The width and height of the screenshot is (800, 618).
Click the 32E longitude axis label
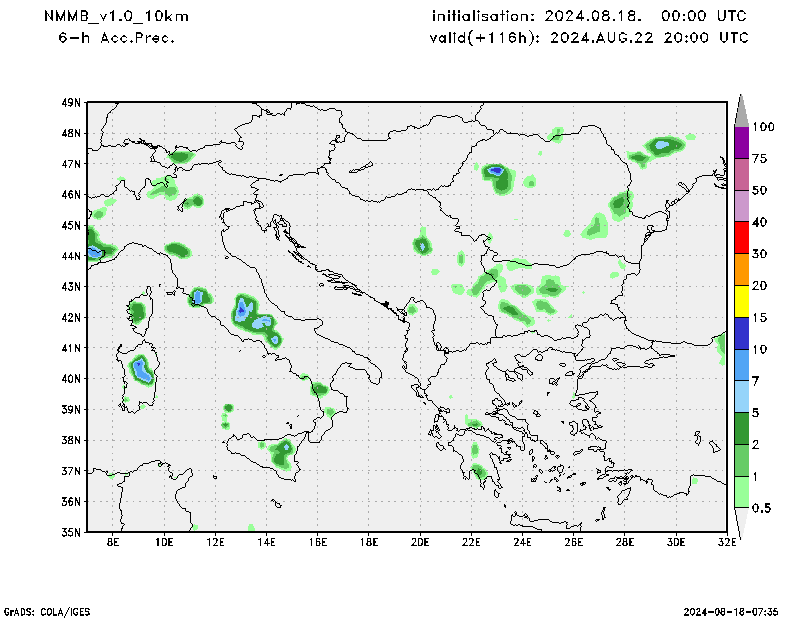point(726,543)
